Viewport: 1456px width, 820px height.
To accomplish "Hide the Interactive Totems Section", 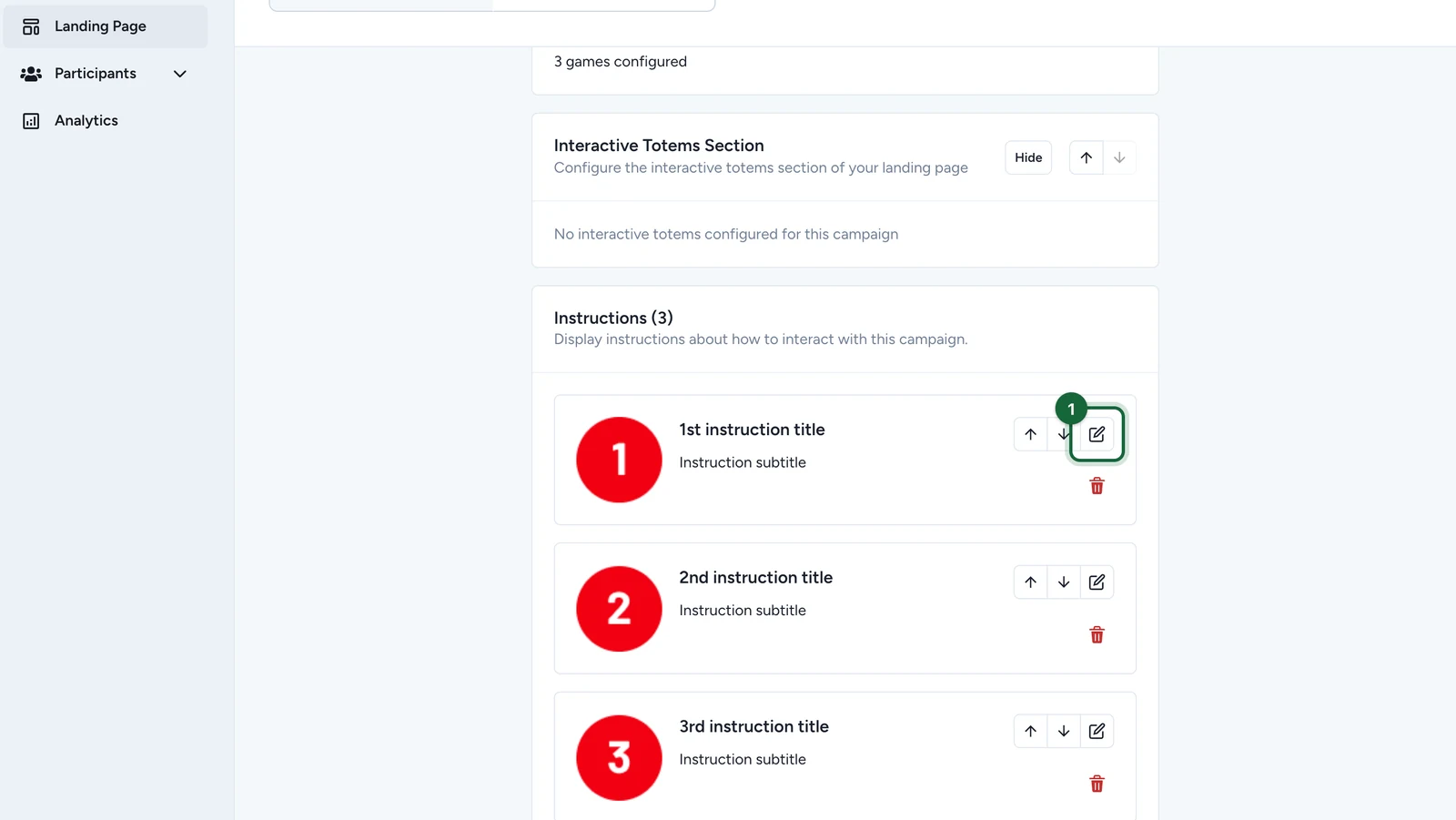I will pos(1028,157).
